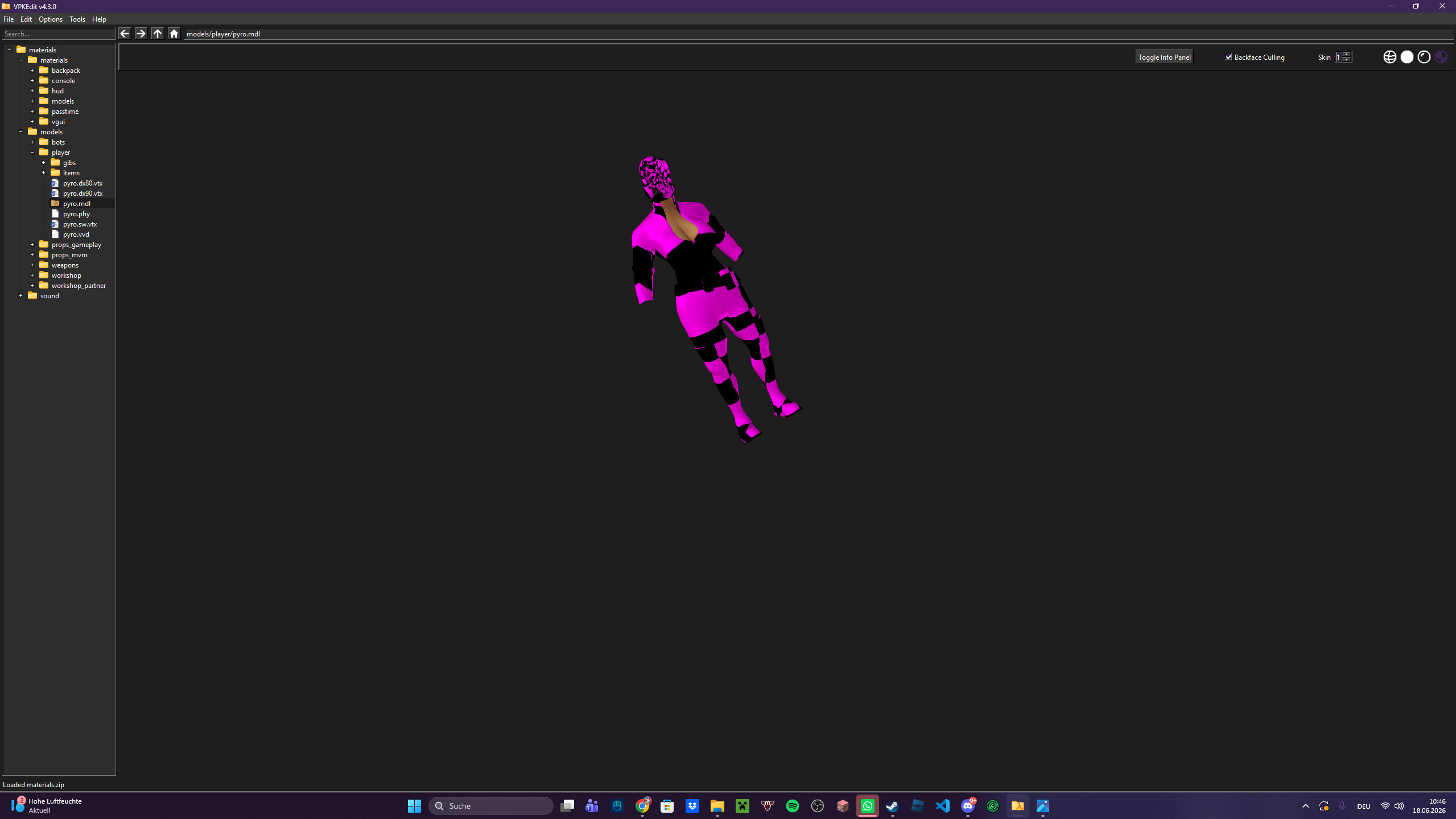Open Steam from the taskbar
This screenshot has height=819, width=1456.
pyautogui.click(x=892, y=806)
